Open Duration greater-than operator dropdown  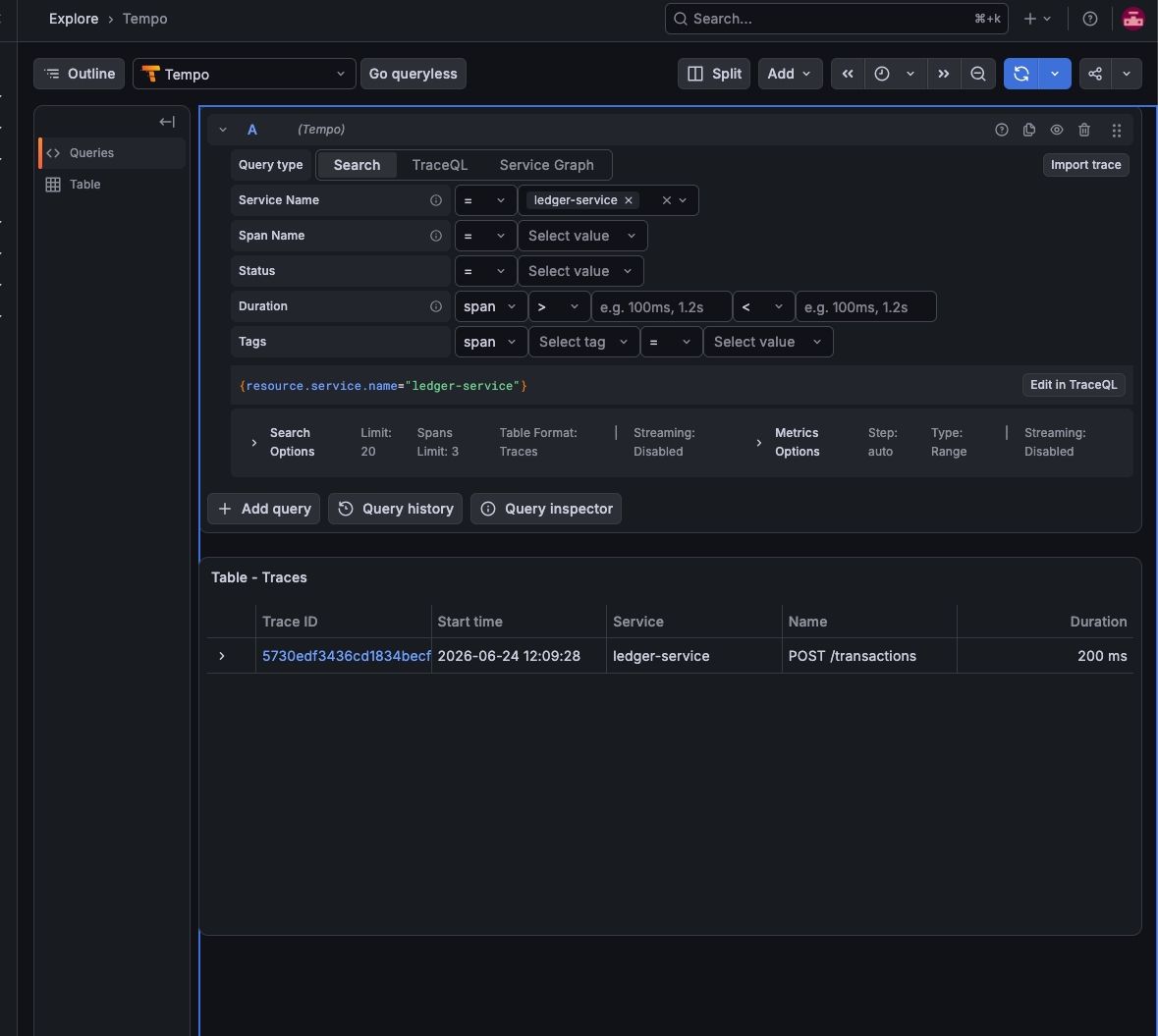[x=559, y=306]
